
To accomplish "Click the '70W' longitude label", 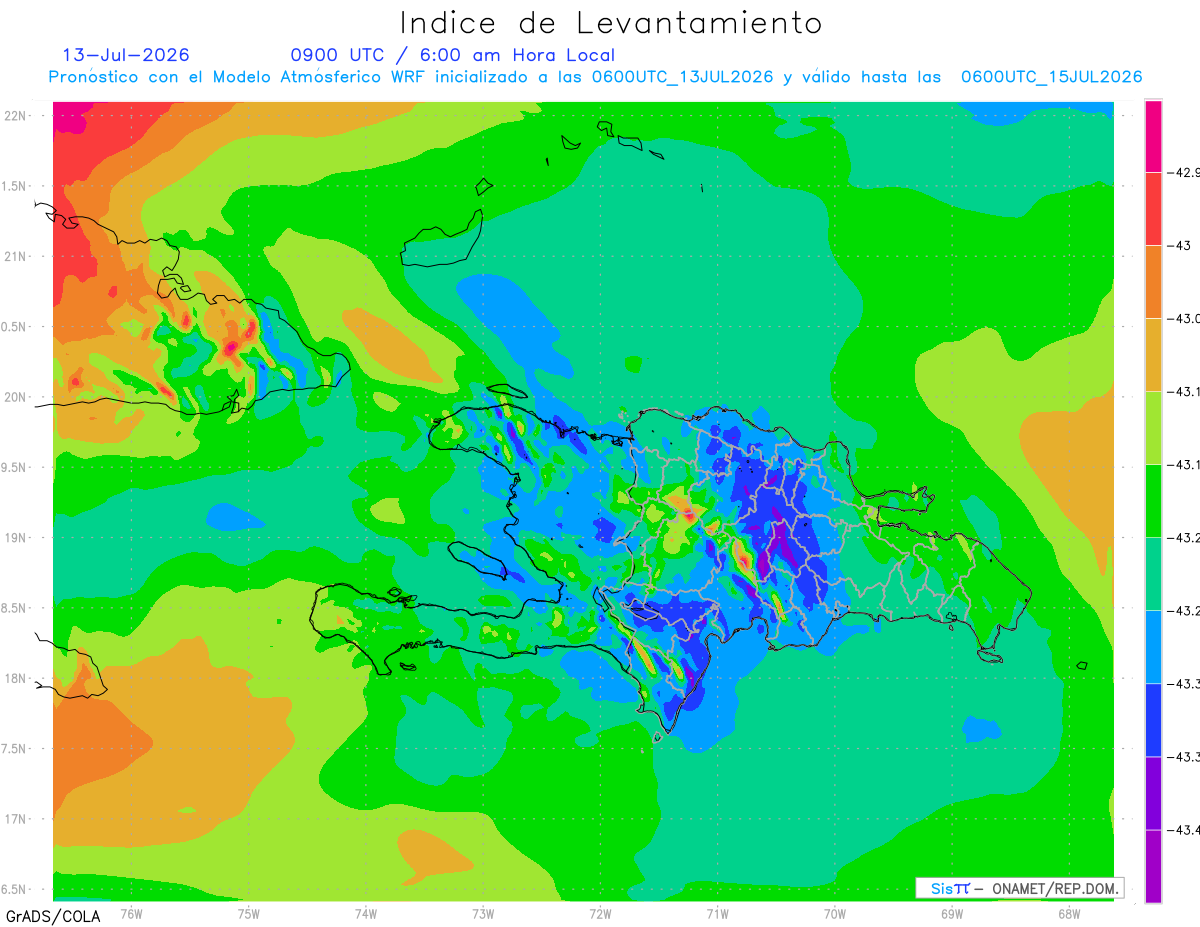I will [x=835, y=913].
